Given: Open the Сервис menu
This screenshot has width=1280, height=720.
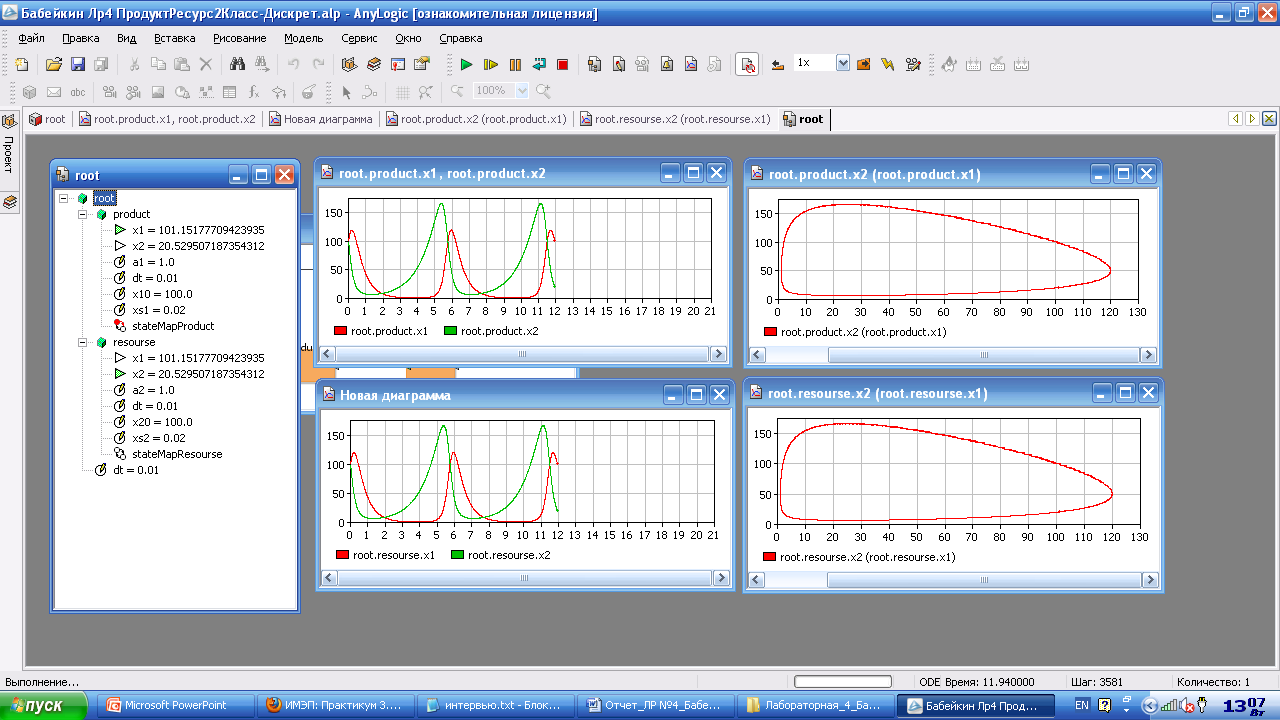Looking at the screenshot, I should point(359,38).
